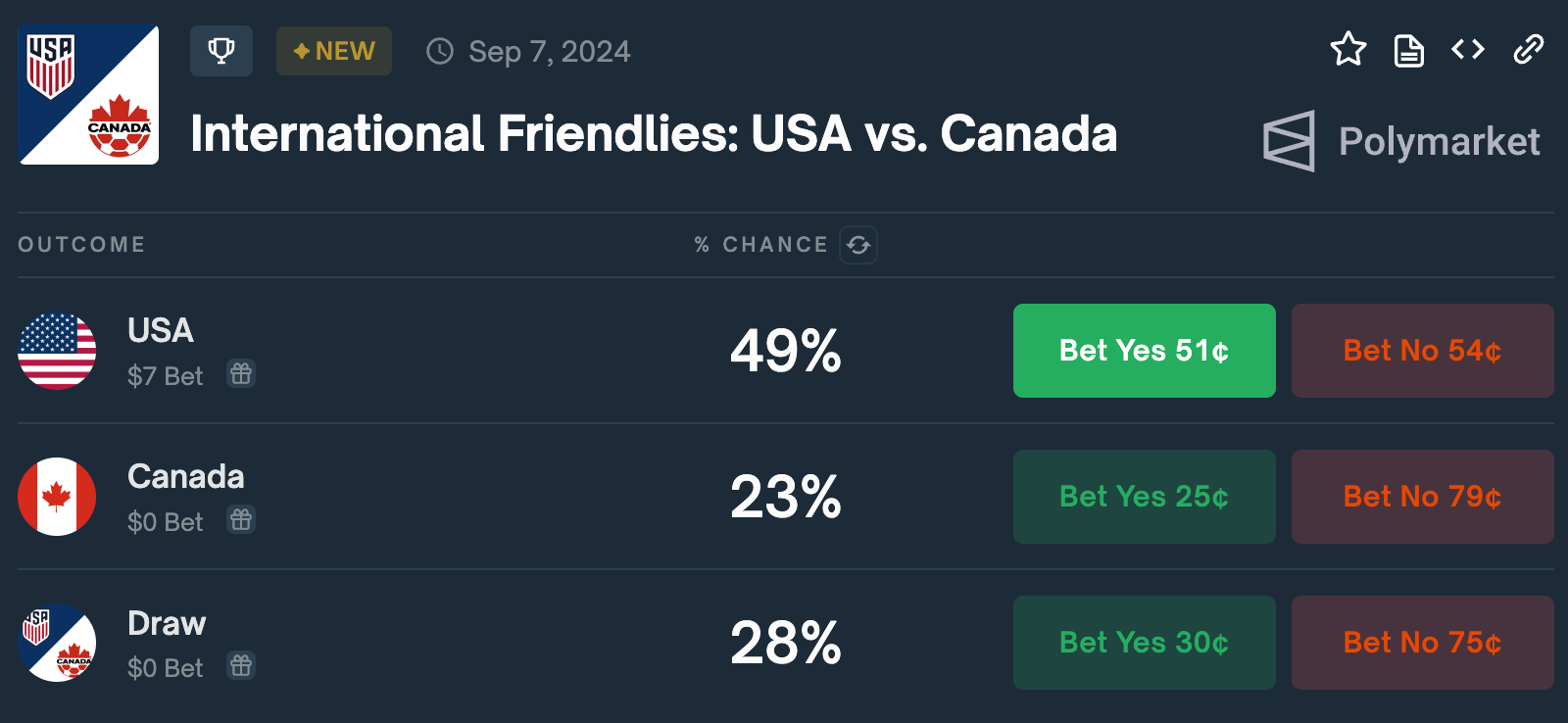
Task: Click the gift icon next to Draw
Action: point(241,666)
